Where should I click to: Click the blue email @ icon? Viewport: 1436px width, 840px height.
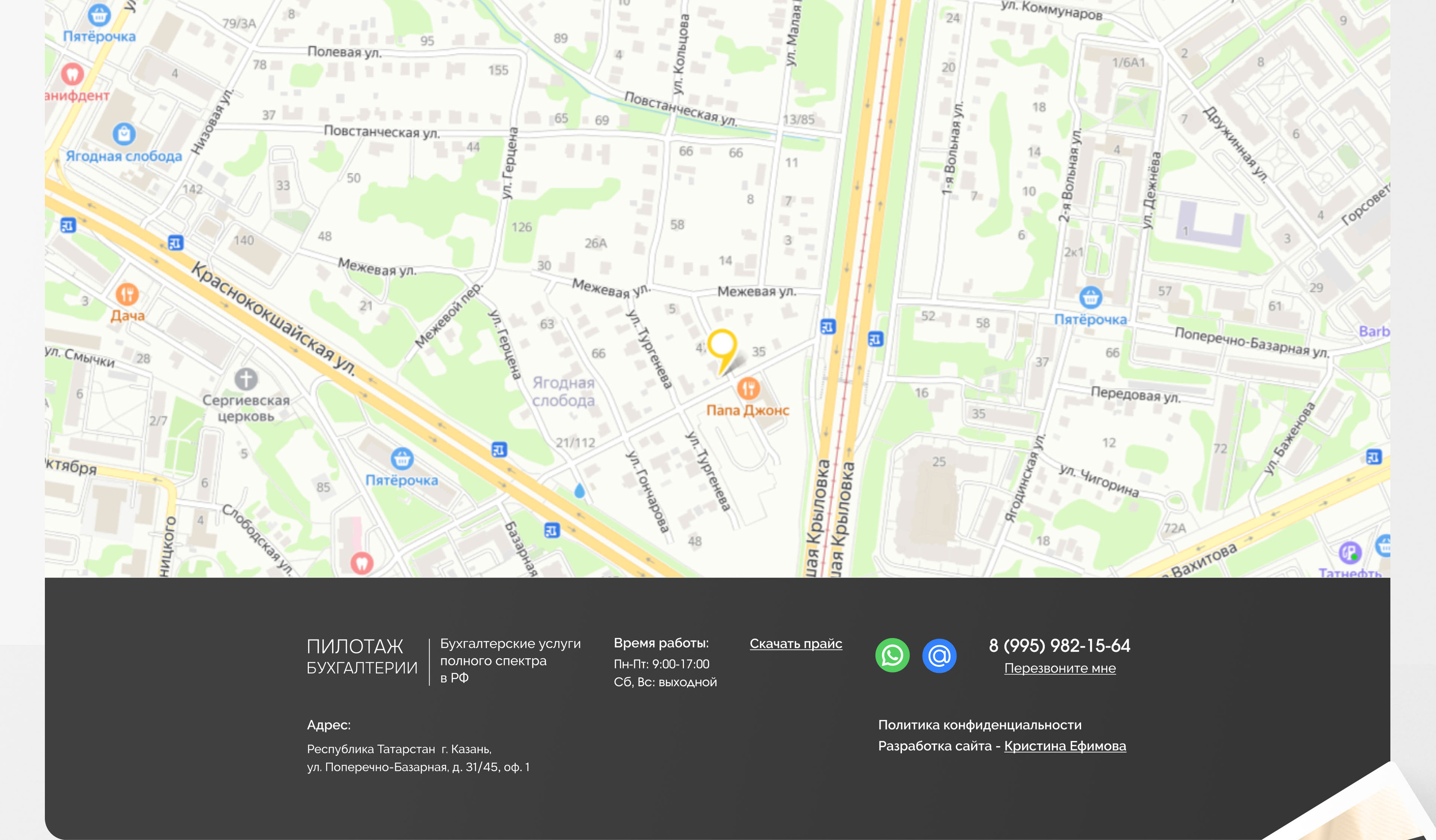tap(939, 656)
